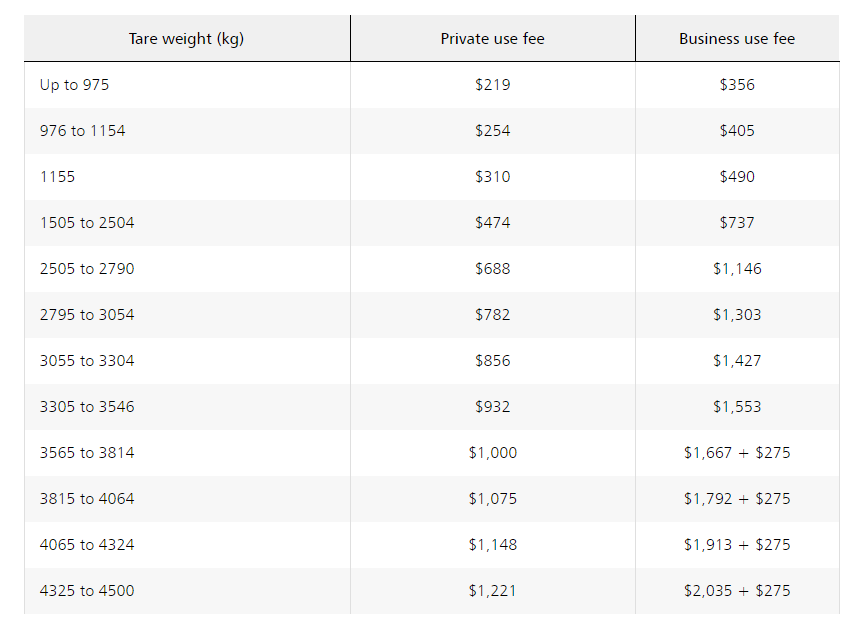Click the $932 private use fee
Image resolution: width=846 pixels, height=627 pixels.
click(492, 407)
